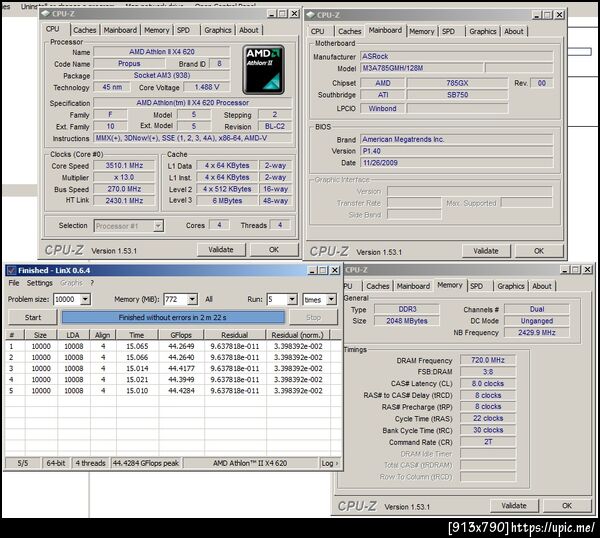Click mainboard Model M3A785GMH/128M
600x538 pixels.
(x=422, y=68)
